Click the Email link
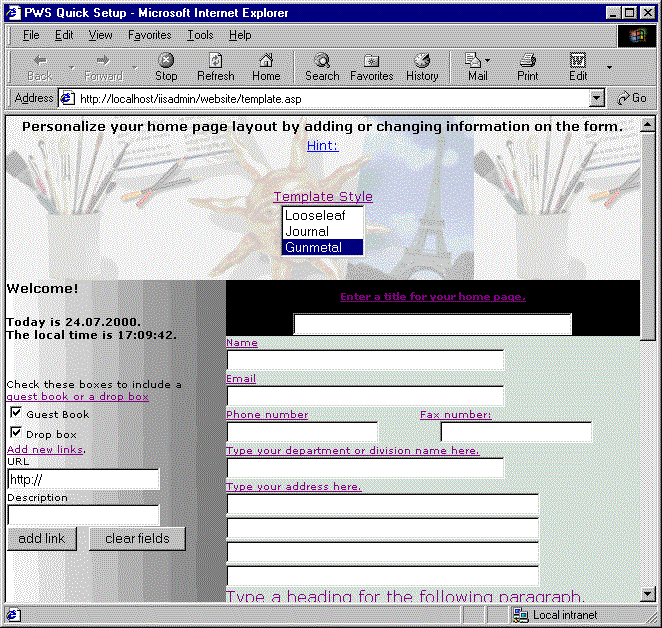 241,378
